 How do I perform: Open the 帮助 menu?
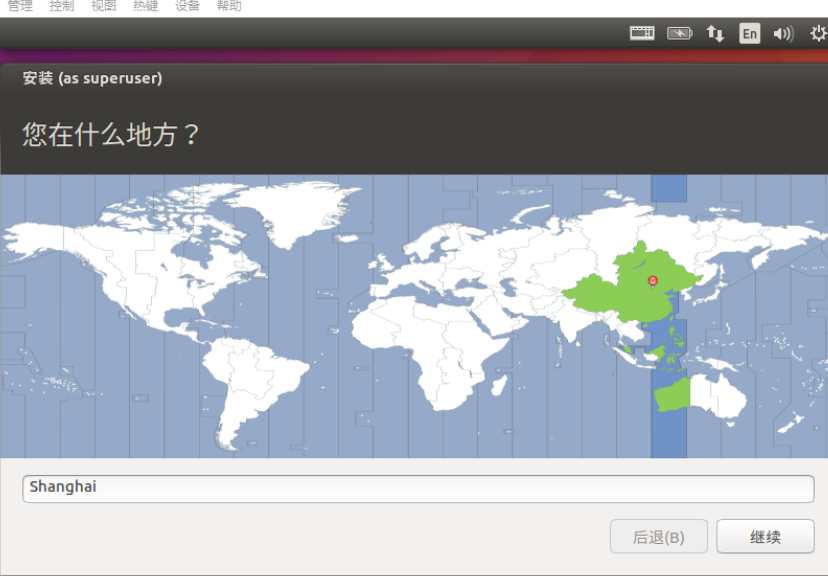point(229,6)
